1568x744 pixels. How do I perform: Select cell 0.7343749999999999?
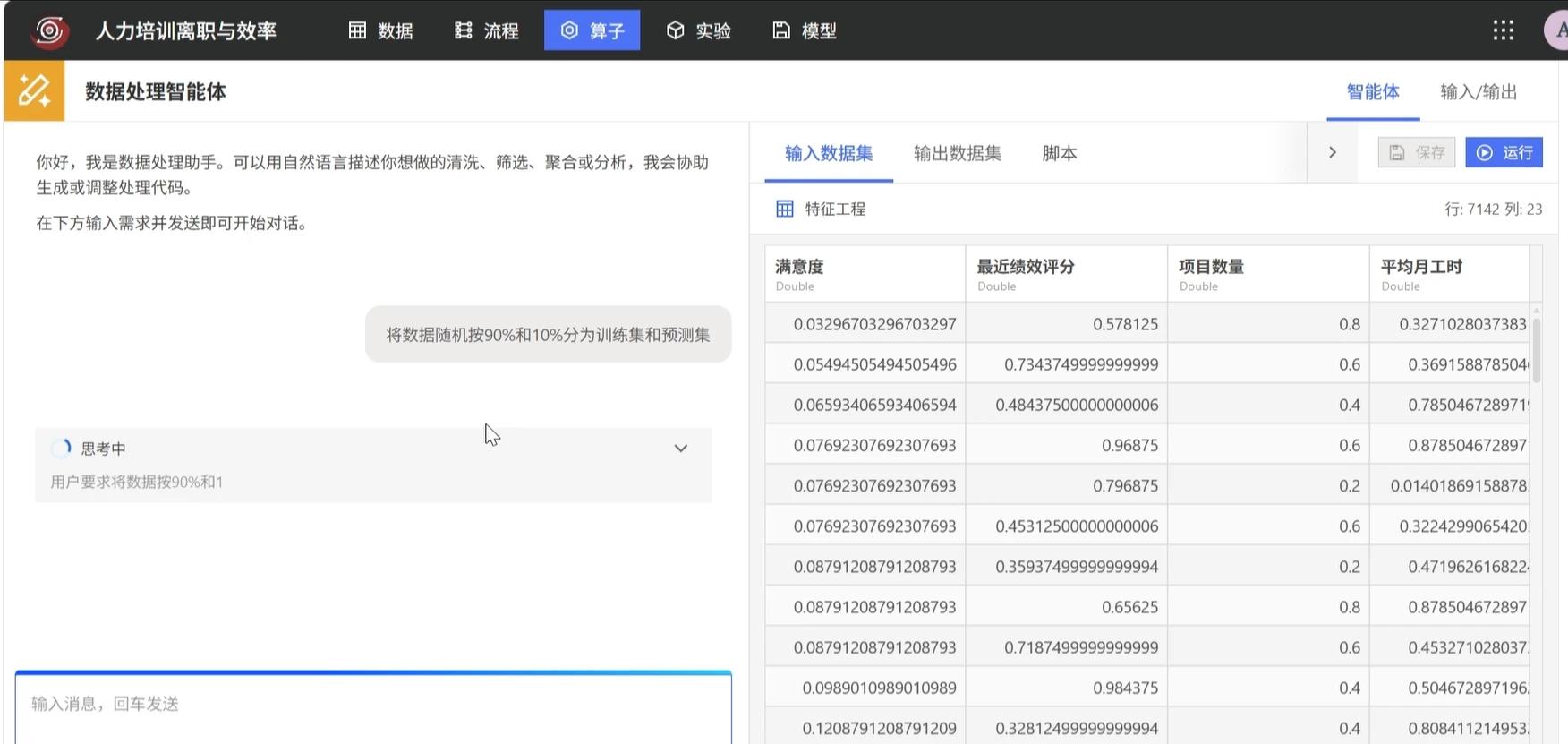point(1067,364)
